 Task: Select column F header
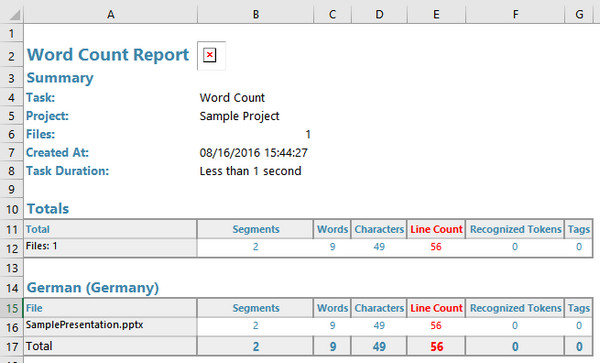pyautogui.click(x=515, y=15)
